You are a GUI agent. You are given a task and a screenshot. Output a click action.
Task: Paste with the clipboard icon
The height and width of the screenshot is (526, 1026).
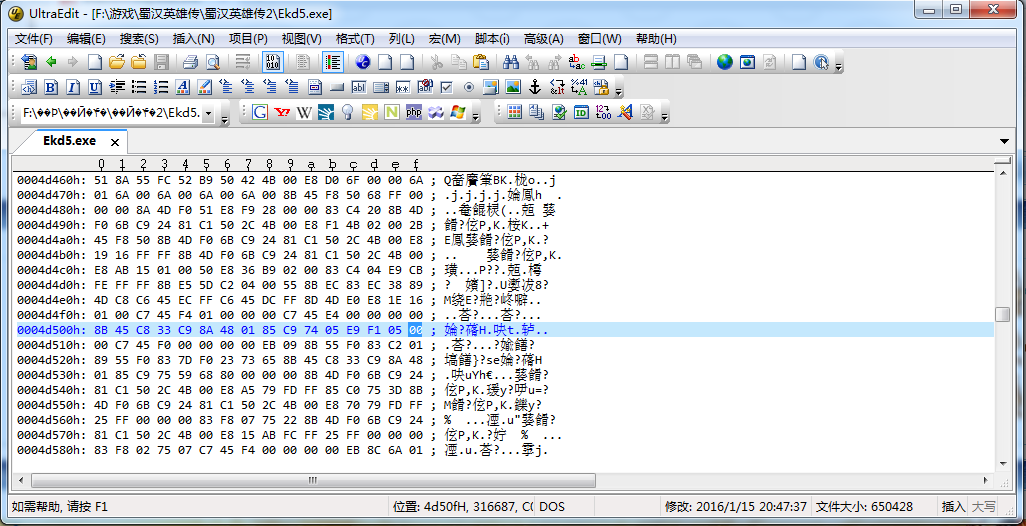tap(481, 62)
